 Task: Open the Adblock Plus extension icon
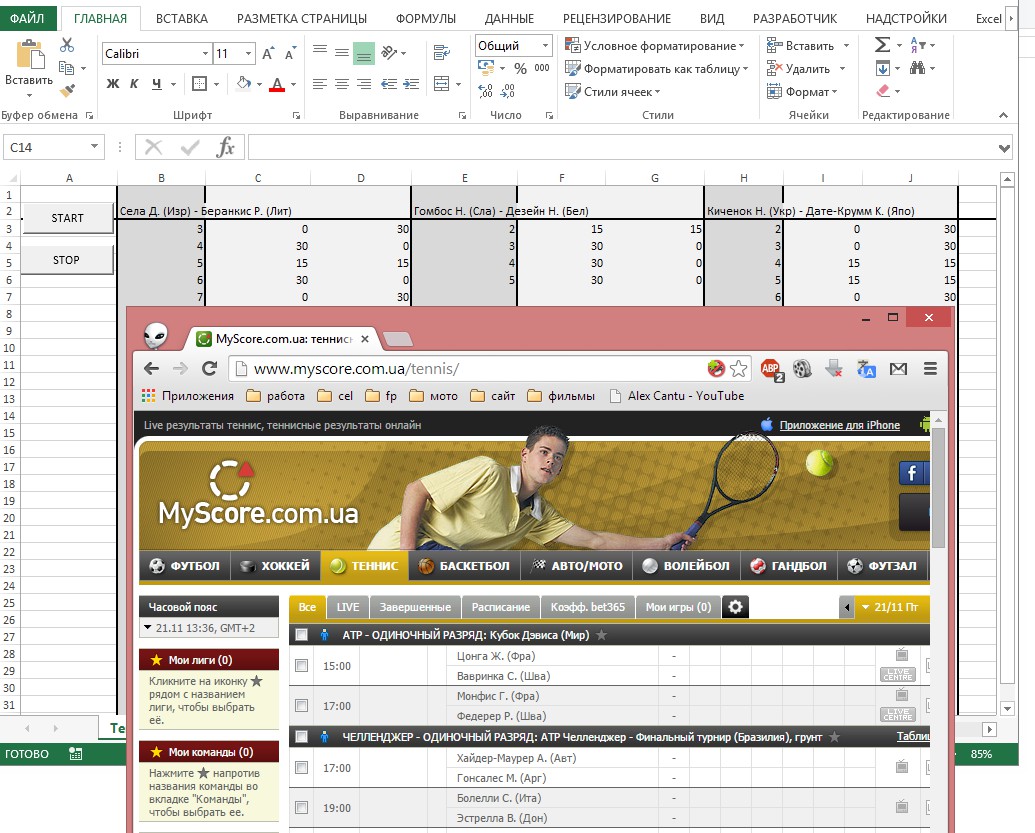pos(771,369)
